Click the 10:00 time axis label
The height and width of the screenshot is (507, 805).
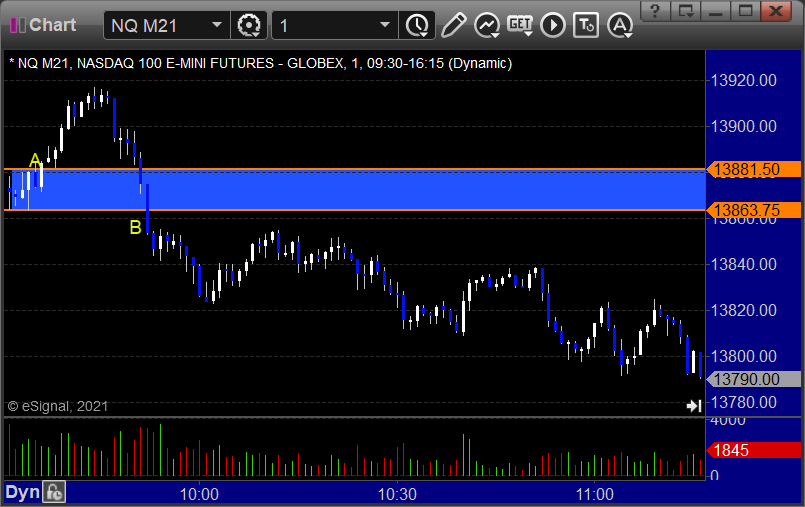199,494
